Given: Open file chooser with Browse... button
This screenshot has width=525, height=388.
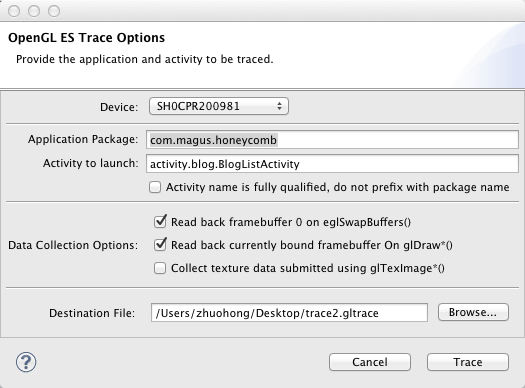Looking at the screenshot, I should pos(473,312).
